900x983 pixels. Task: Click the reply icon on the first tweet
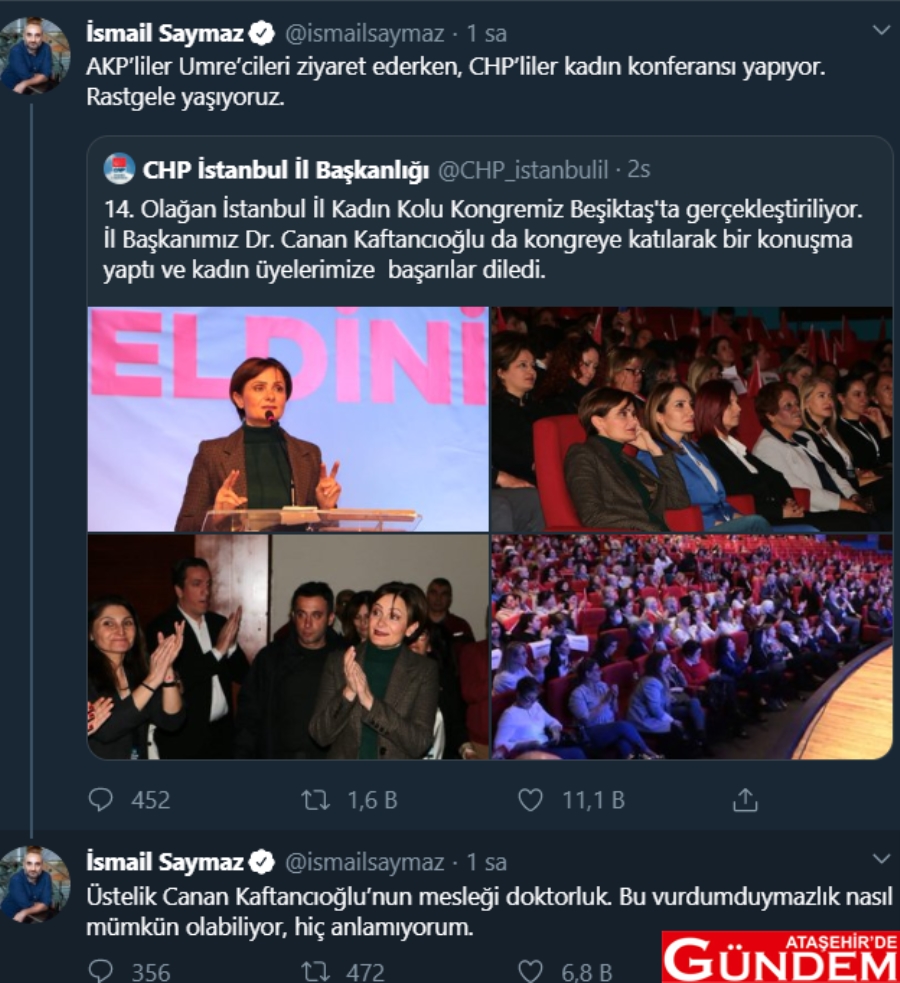click(101, 799)
